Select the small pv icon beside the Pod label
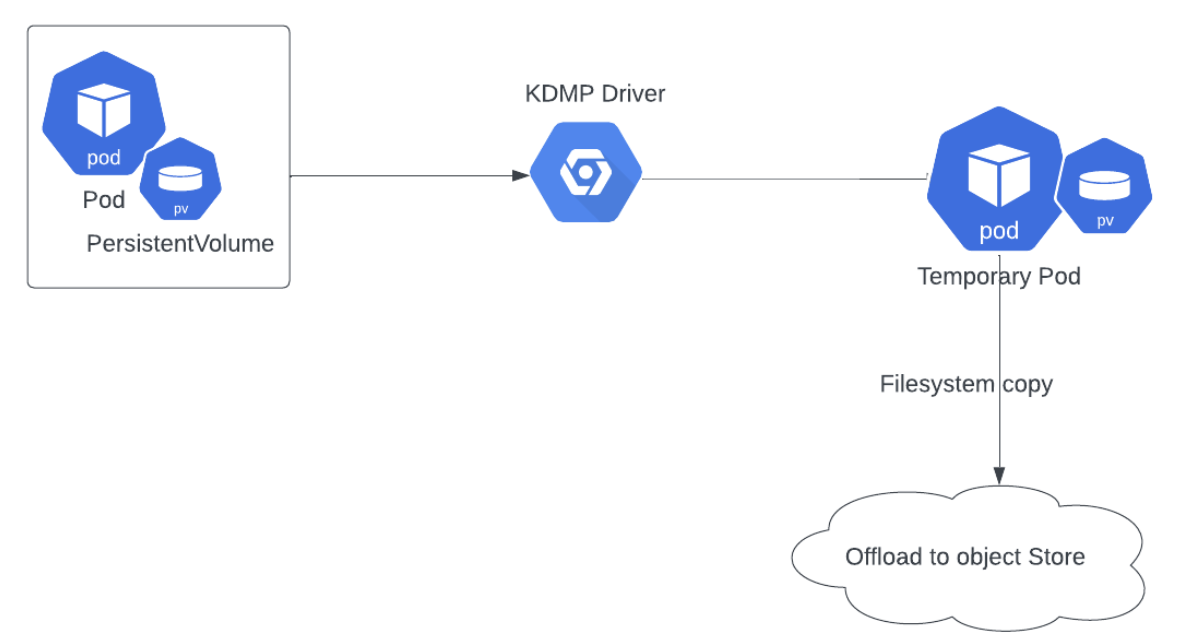This screenshot has height=642, width=1182. [x=180, y=180]
